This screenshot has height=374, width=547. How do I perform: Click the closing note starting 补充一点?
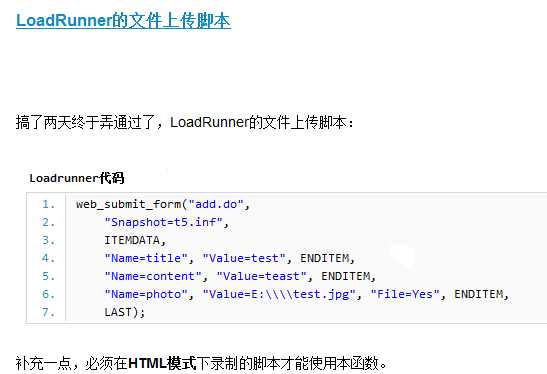tap(202, 363)
